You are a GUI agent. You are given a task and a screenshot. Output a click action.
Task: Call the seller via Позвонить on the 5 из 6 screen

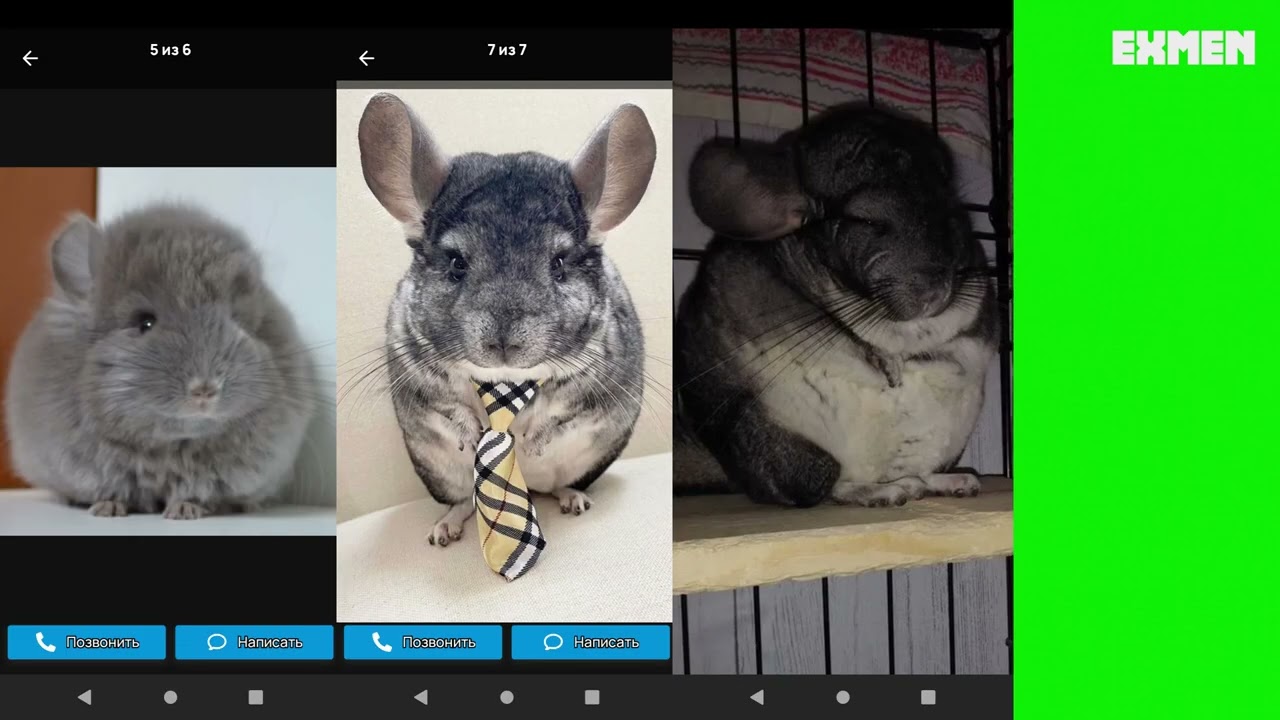coord(87,642)
